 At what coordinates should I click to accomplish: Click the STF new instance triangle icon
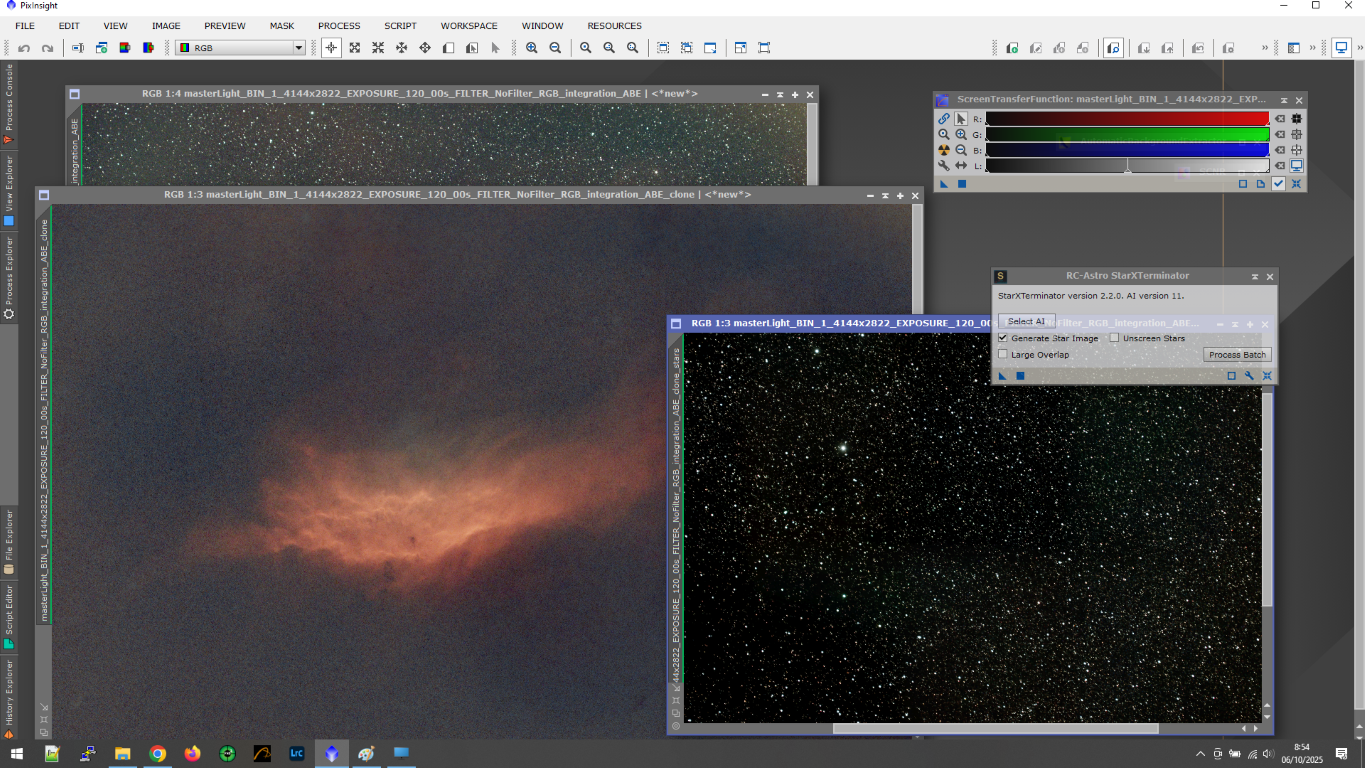(945, 184)
